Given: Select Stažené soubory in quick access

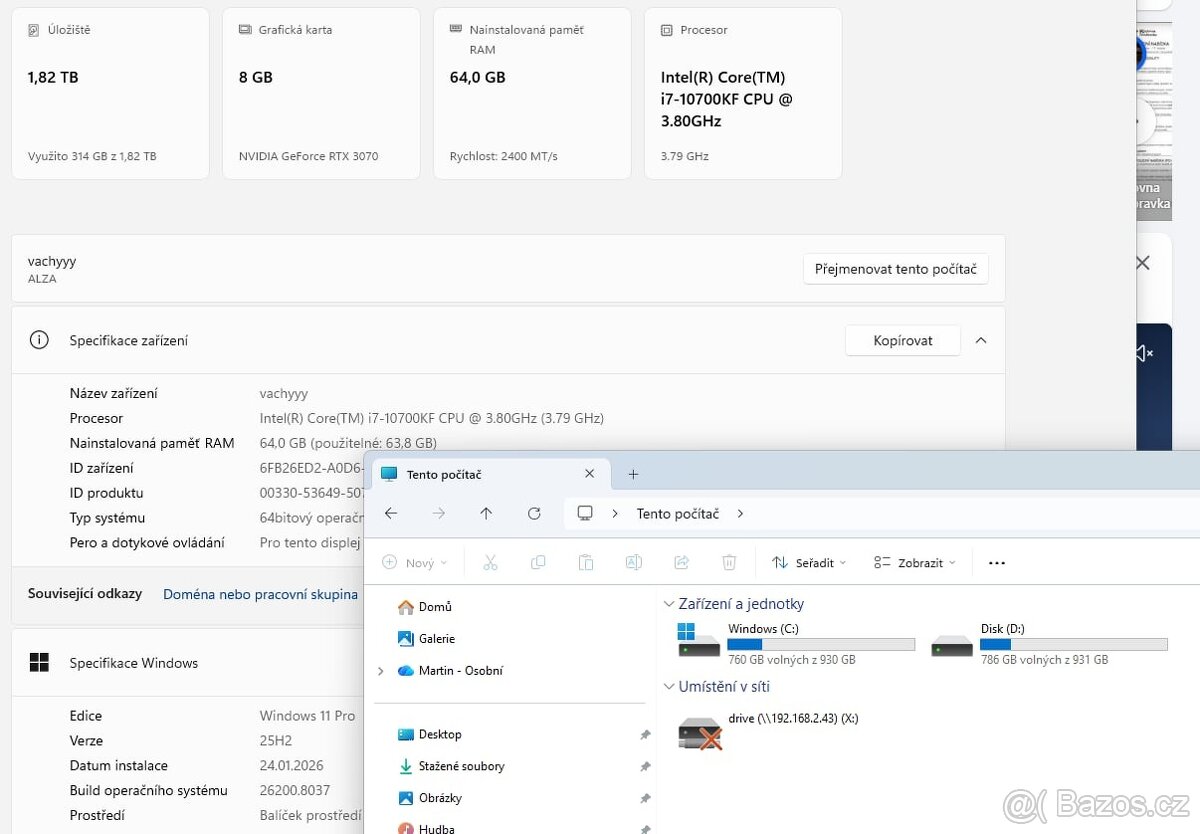Looking at the screenshot, I should 451,767.
